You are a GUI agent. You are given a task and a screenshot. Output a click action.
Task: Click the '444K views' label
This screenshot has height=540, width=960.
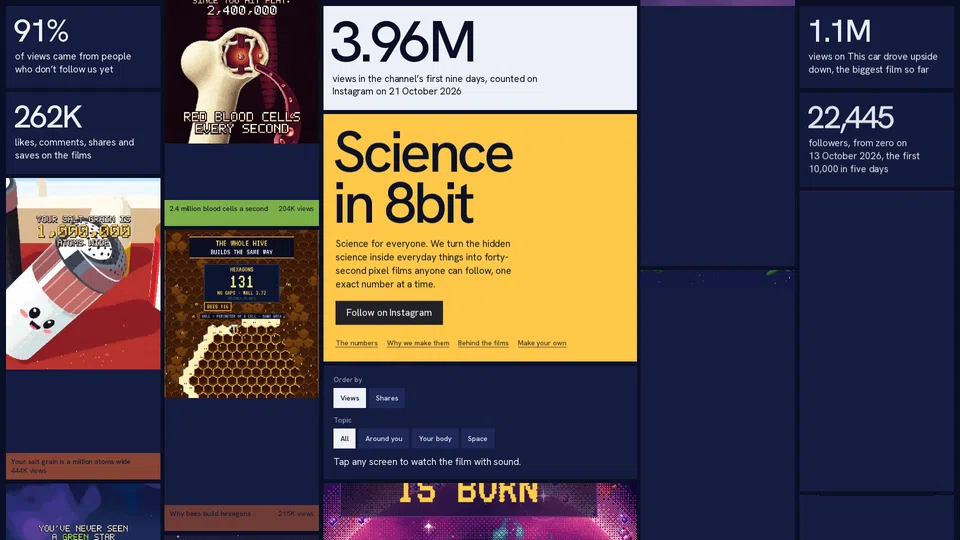pyautogui.click(x=28, y=471)
